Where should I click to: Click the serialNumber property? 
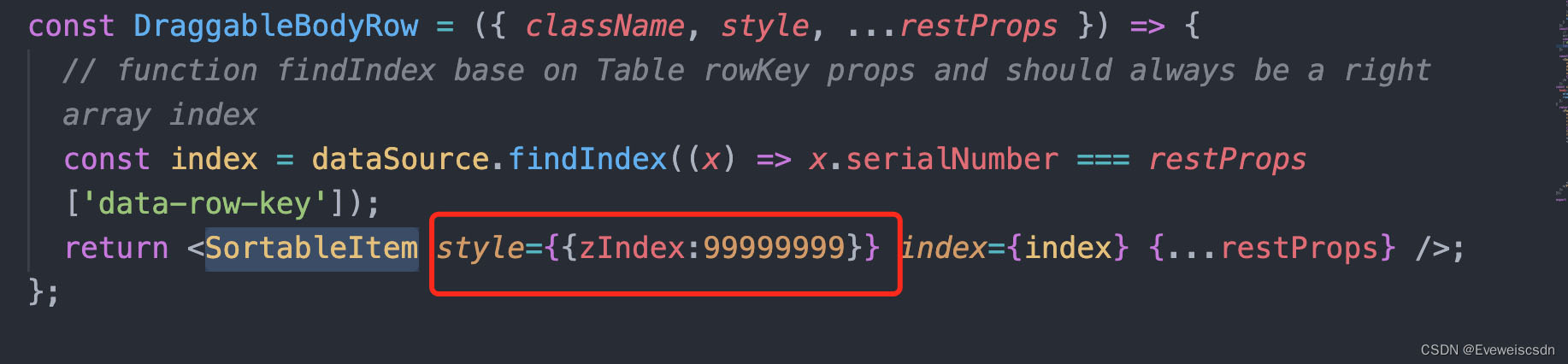(952, 160)
